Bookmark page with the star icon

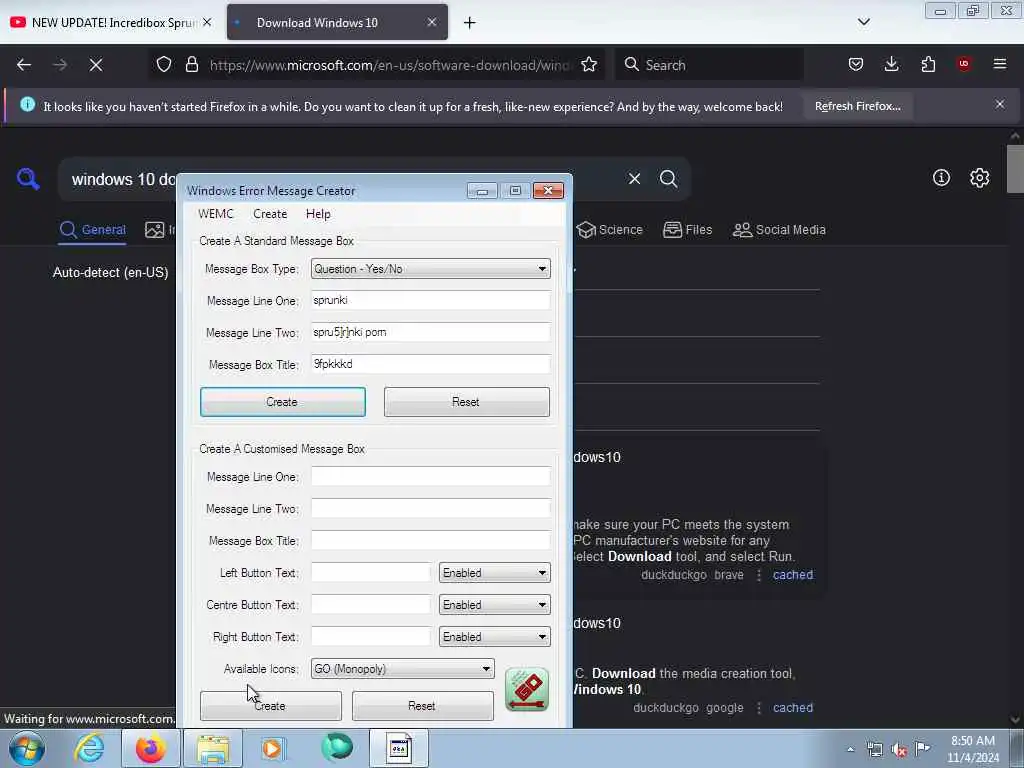click(x=589, y=65)
